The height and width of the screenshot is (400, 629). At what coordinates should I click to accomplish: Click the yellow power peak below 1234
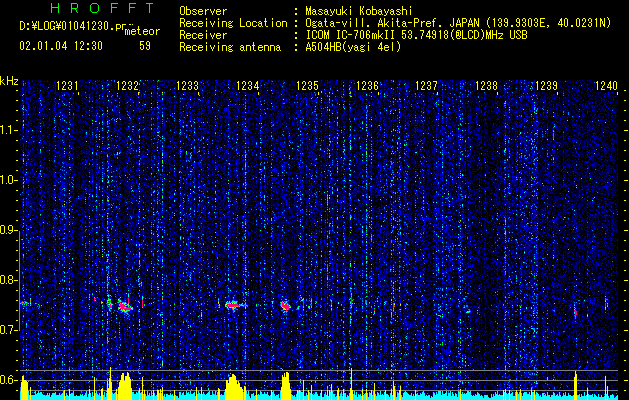tap(233, 386)
